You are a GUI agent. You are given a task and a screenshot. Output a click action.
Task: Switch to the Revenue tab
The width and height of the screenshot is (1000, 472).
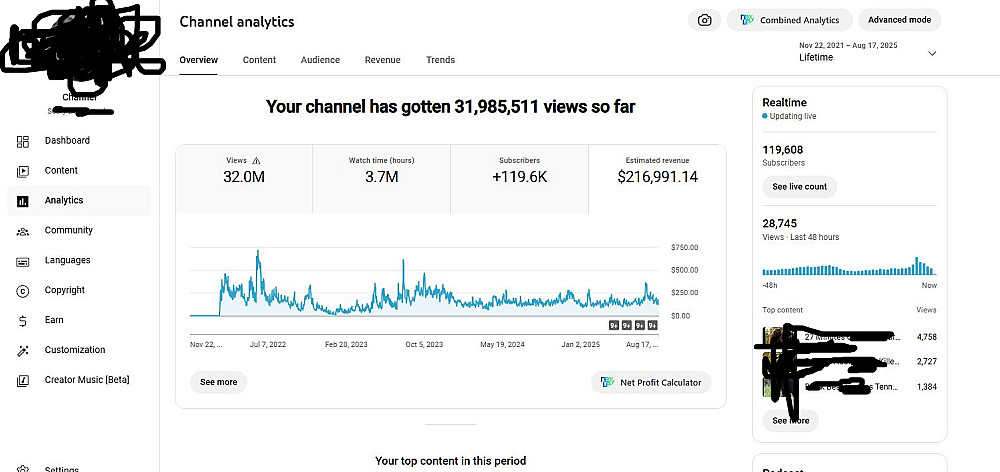point(382,60)
